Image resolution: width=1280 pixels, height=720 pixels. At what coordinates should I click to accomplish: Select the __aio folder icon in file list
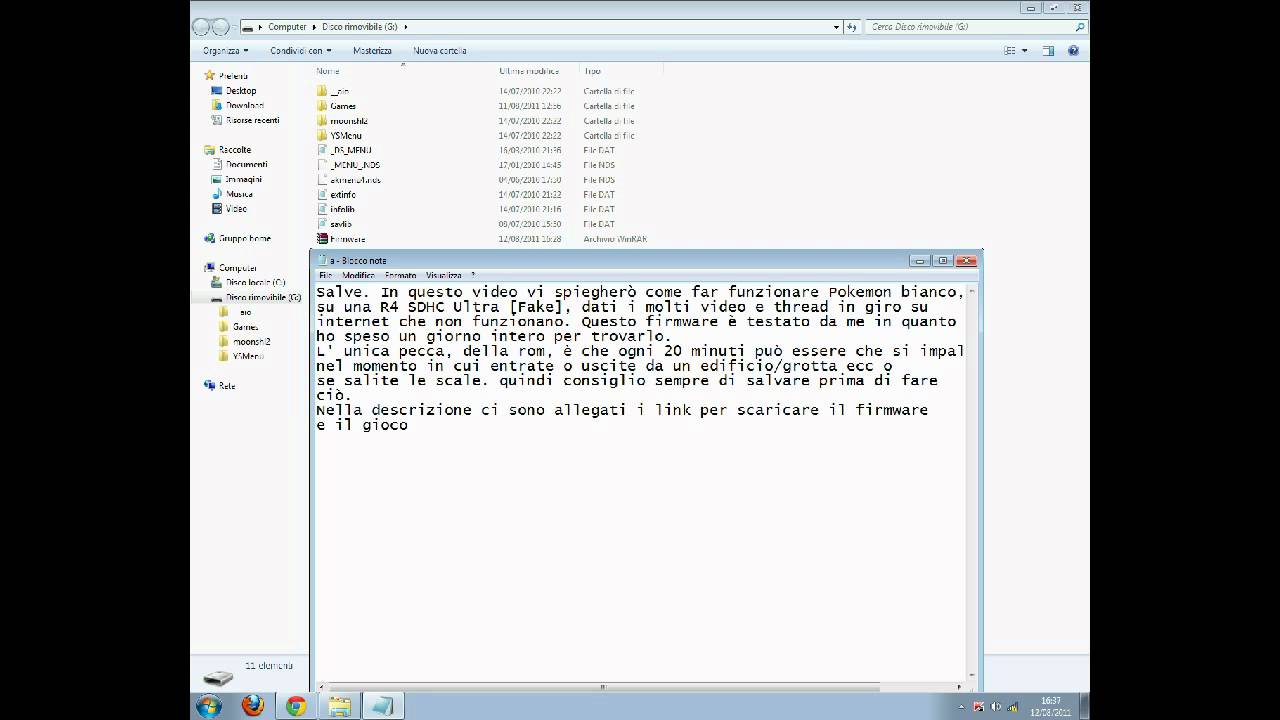(322, 91)
